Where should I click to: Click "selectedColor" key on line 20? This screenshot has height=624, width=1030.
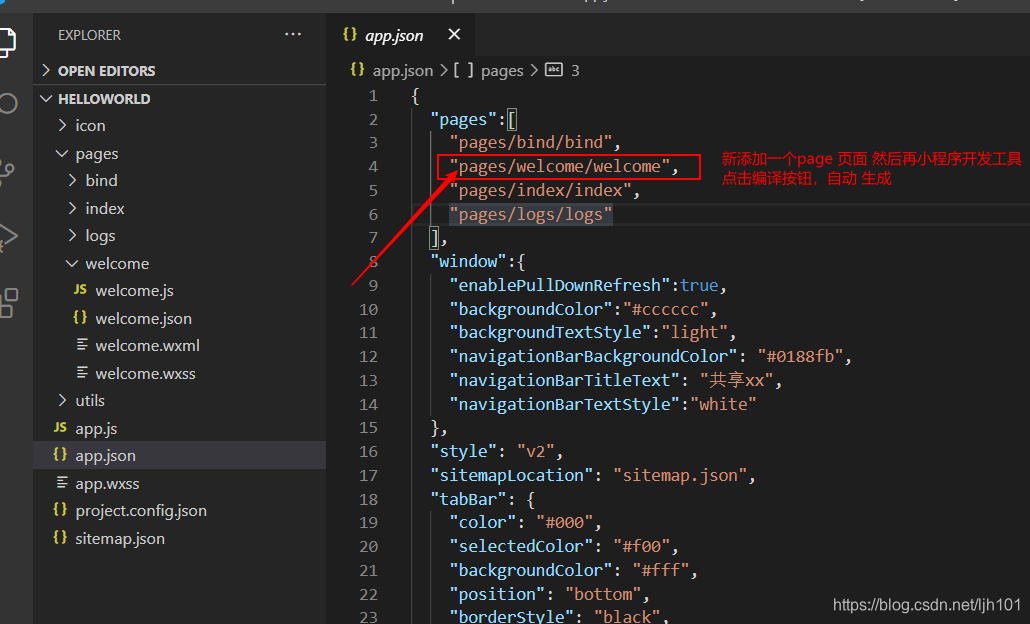click(522, 546)
